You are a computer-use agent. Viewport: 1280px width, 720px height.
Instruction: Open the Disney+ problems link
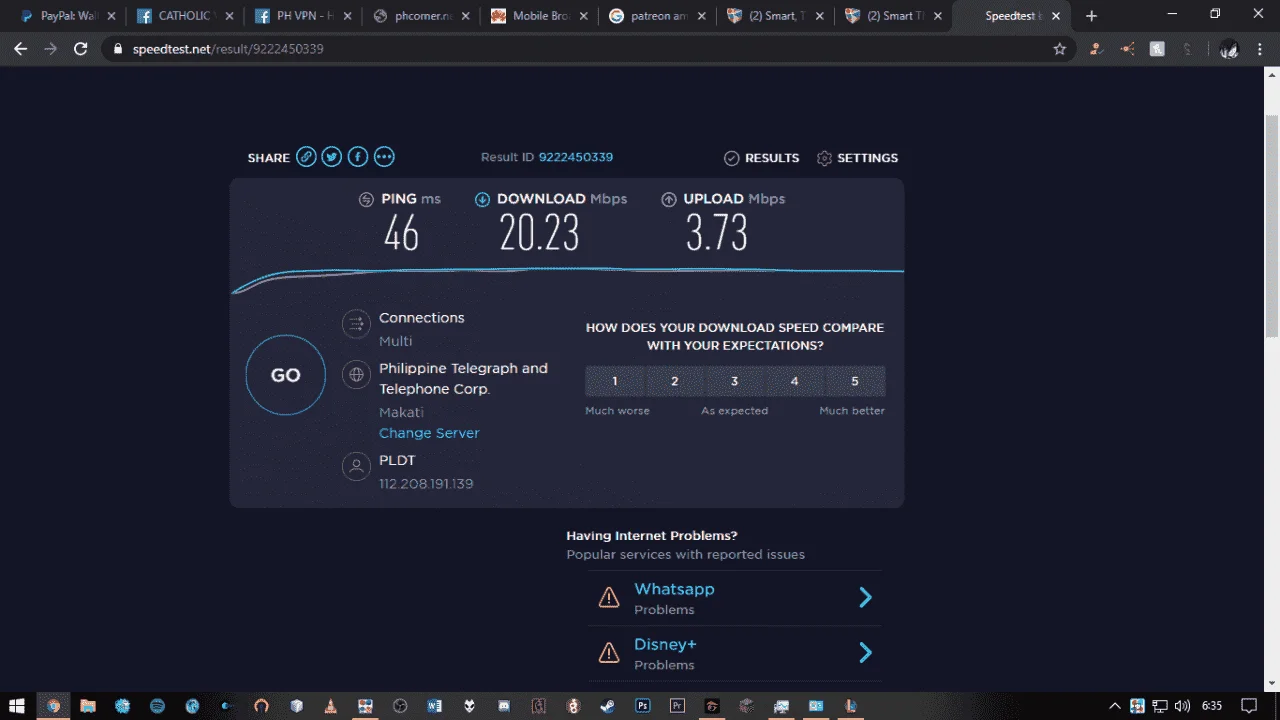point(665,644)
